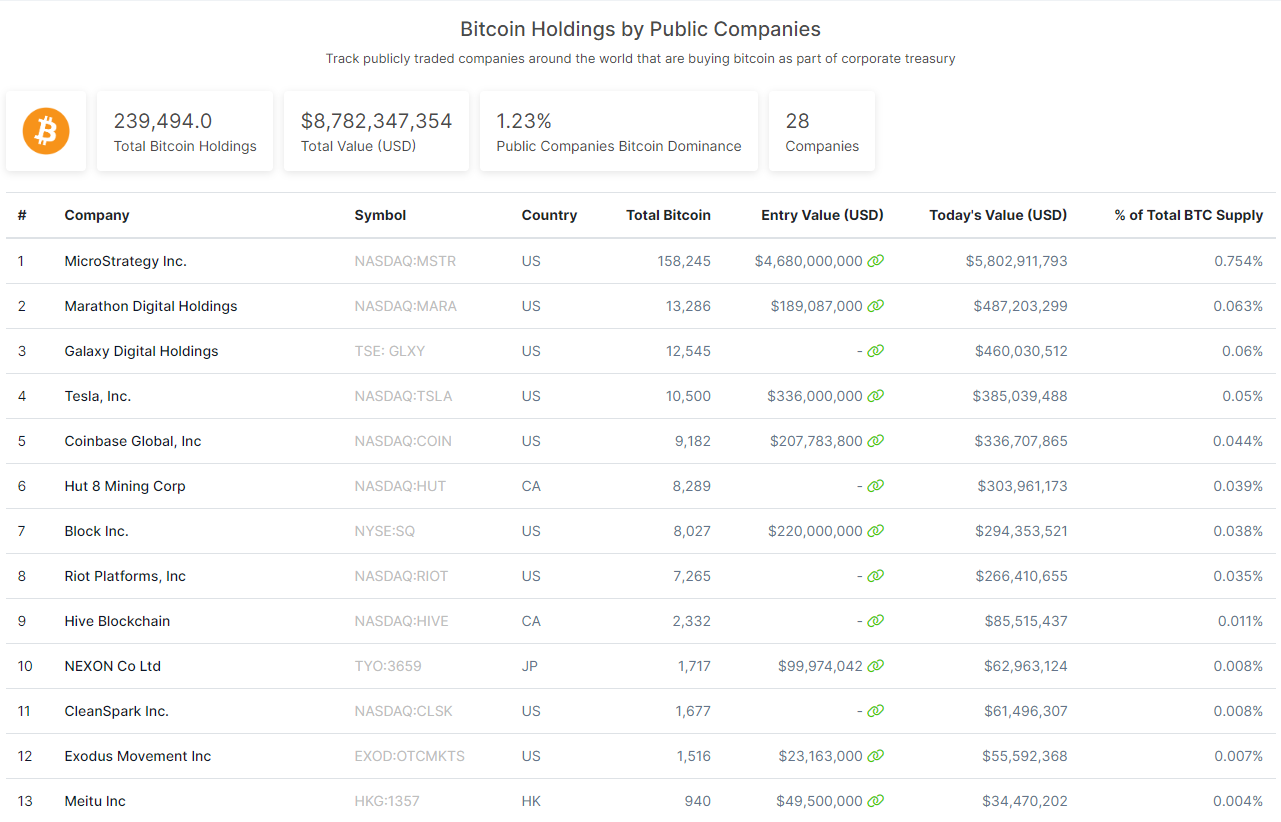Open MicroStrategy Inc. company link
The image size is (1281, 822).
coord(125,261)
